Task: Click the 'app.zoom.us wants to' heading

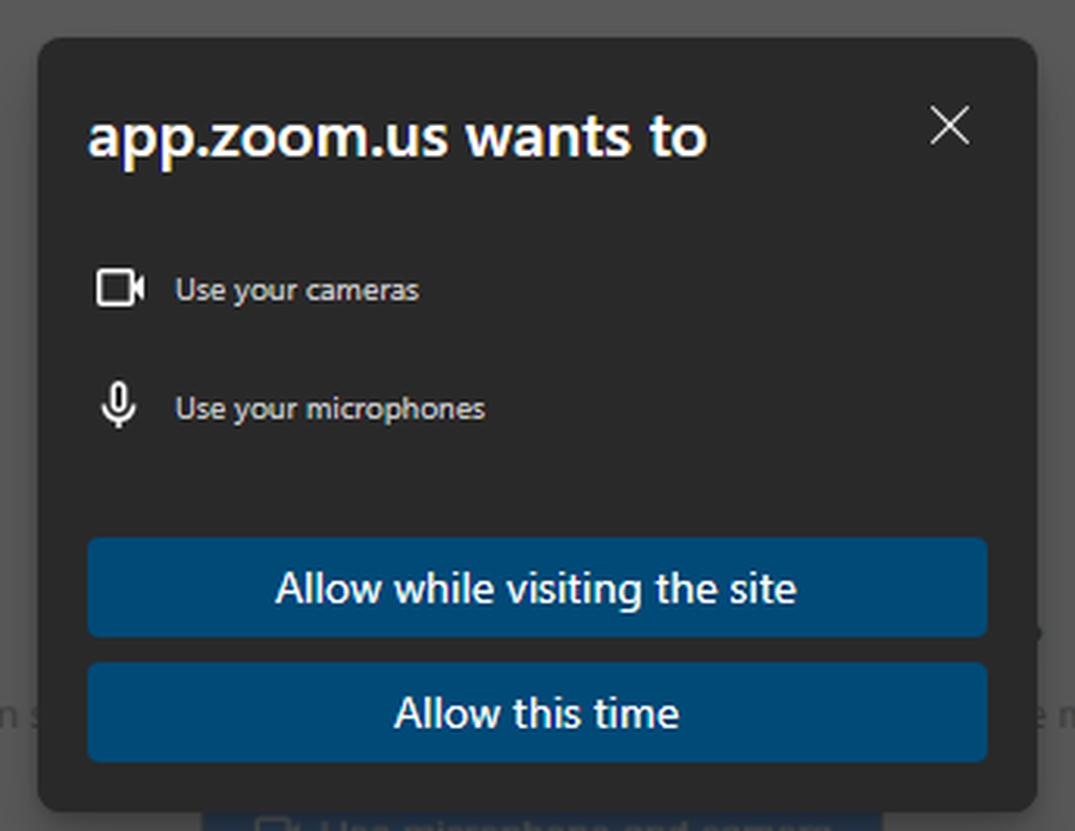Action: (x=397, y=136)
